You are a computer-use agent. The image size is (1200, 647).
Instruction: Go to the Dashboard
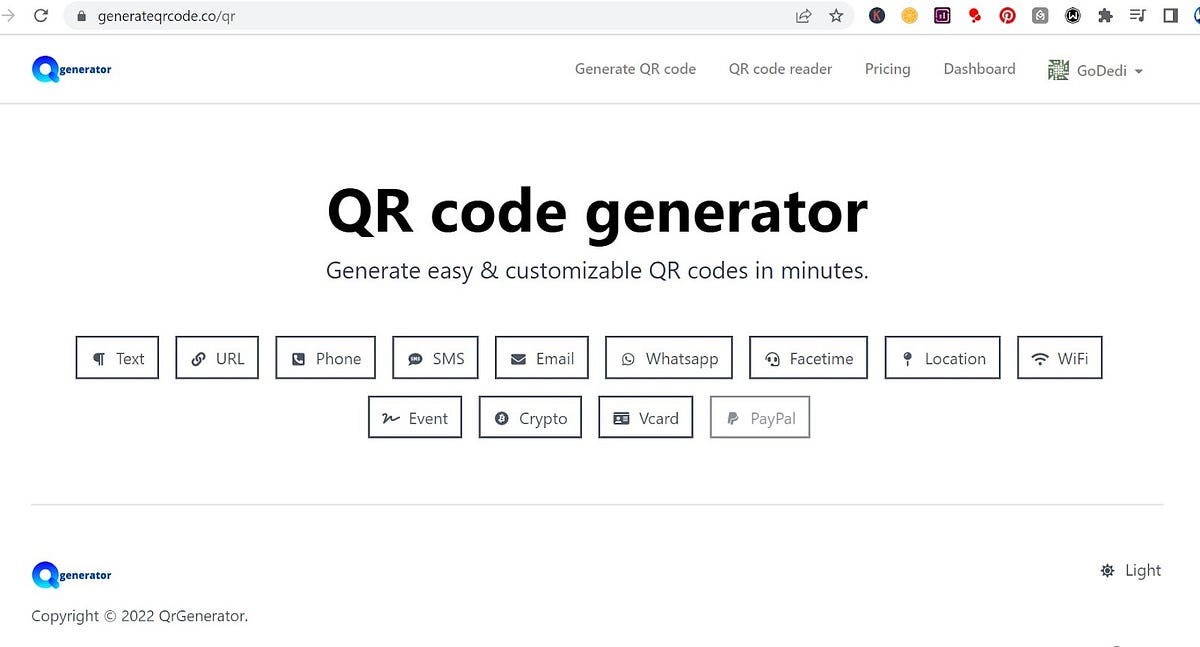click(979, 68)
